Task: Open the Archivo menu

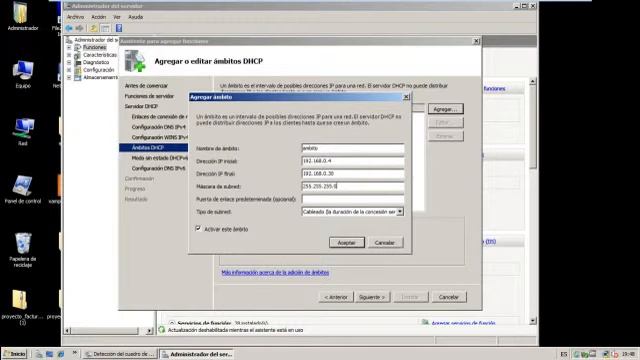Action: tap(75, 17)
